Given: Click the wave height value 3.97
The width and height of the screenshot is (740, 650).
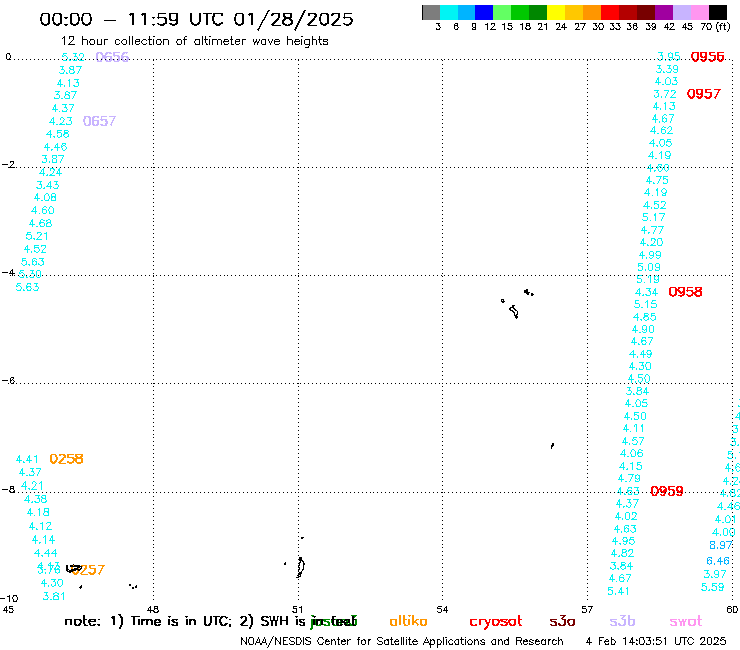Looking at the screenshot, I should pos(715,574).
